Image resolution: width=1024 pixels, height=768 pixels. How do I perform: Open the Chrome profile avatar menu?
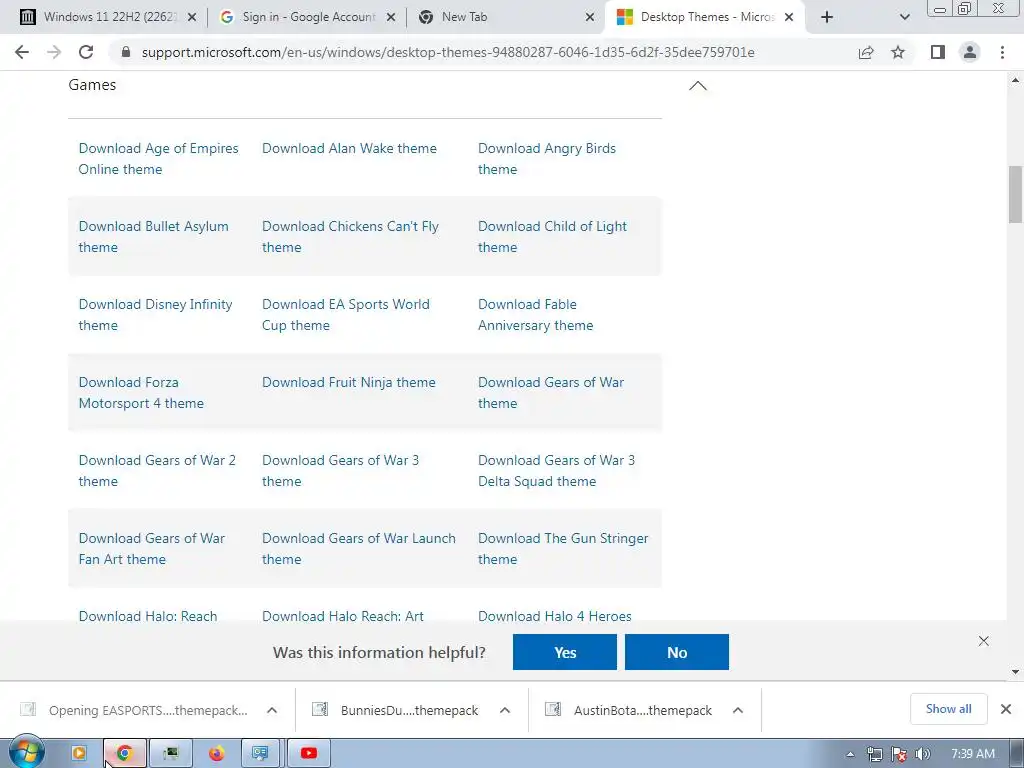pyautogui.click(x=970, y=52)
